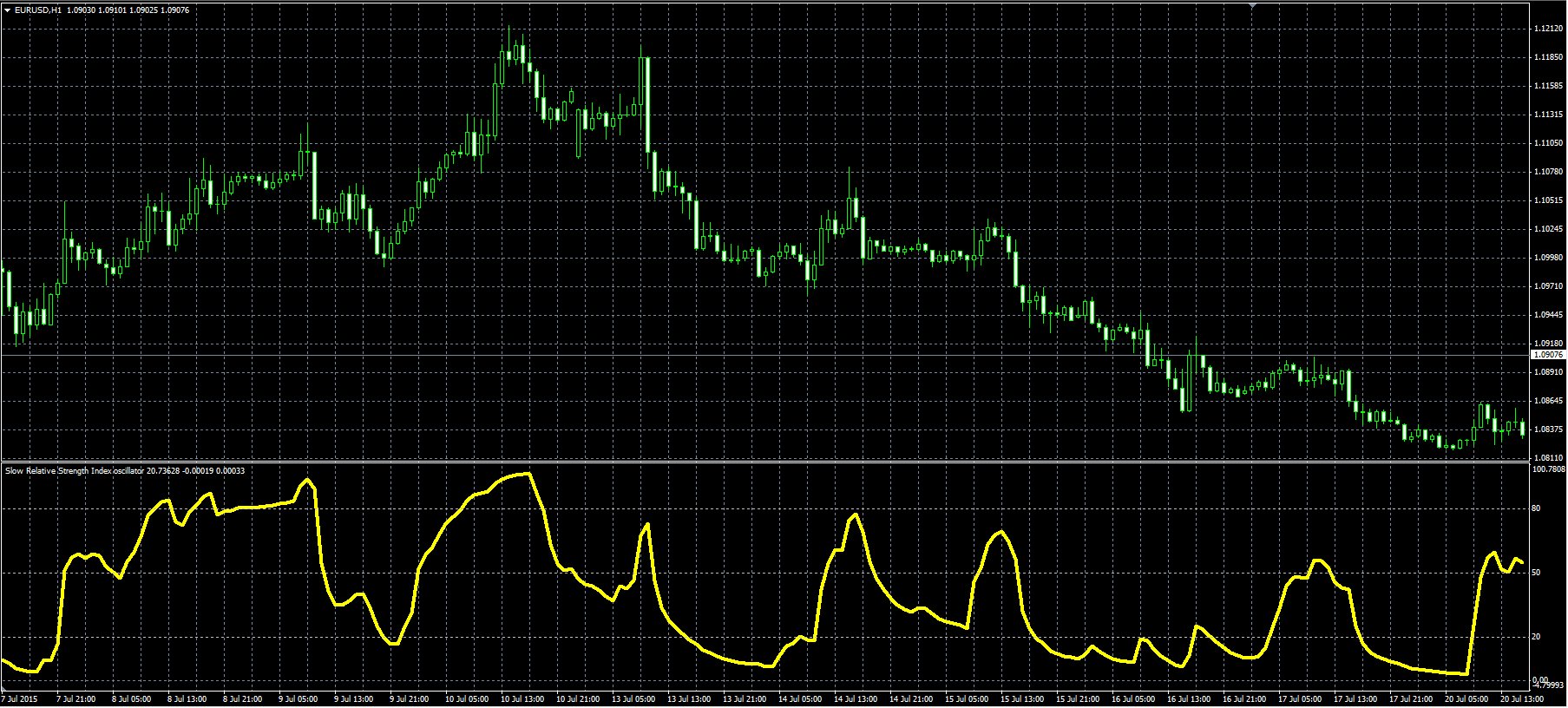Click the 50 level on oscillator scale
The height and width of the screenshot is (708, 1568).
[1537, 573]
